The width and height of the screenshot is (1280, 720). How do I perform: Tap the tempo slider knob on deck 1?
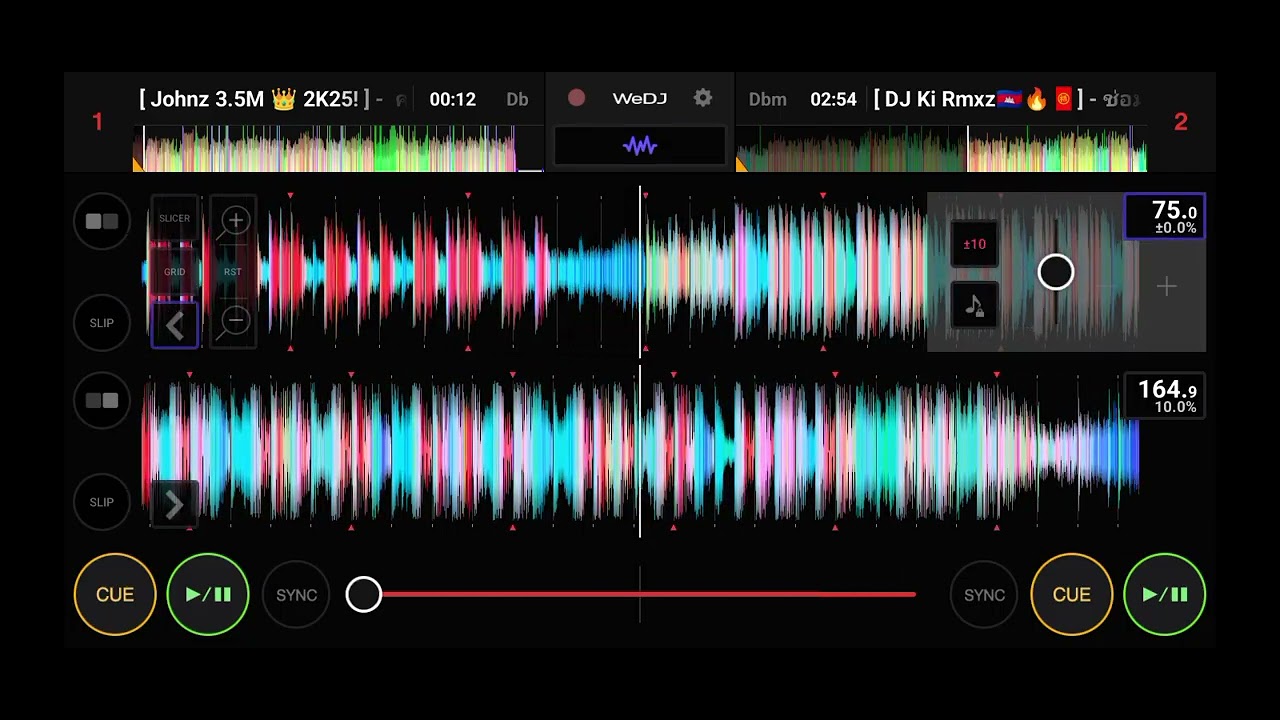[x=1056, y=272]
